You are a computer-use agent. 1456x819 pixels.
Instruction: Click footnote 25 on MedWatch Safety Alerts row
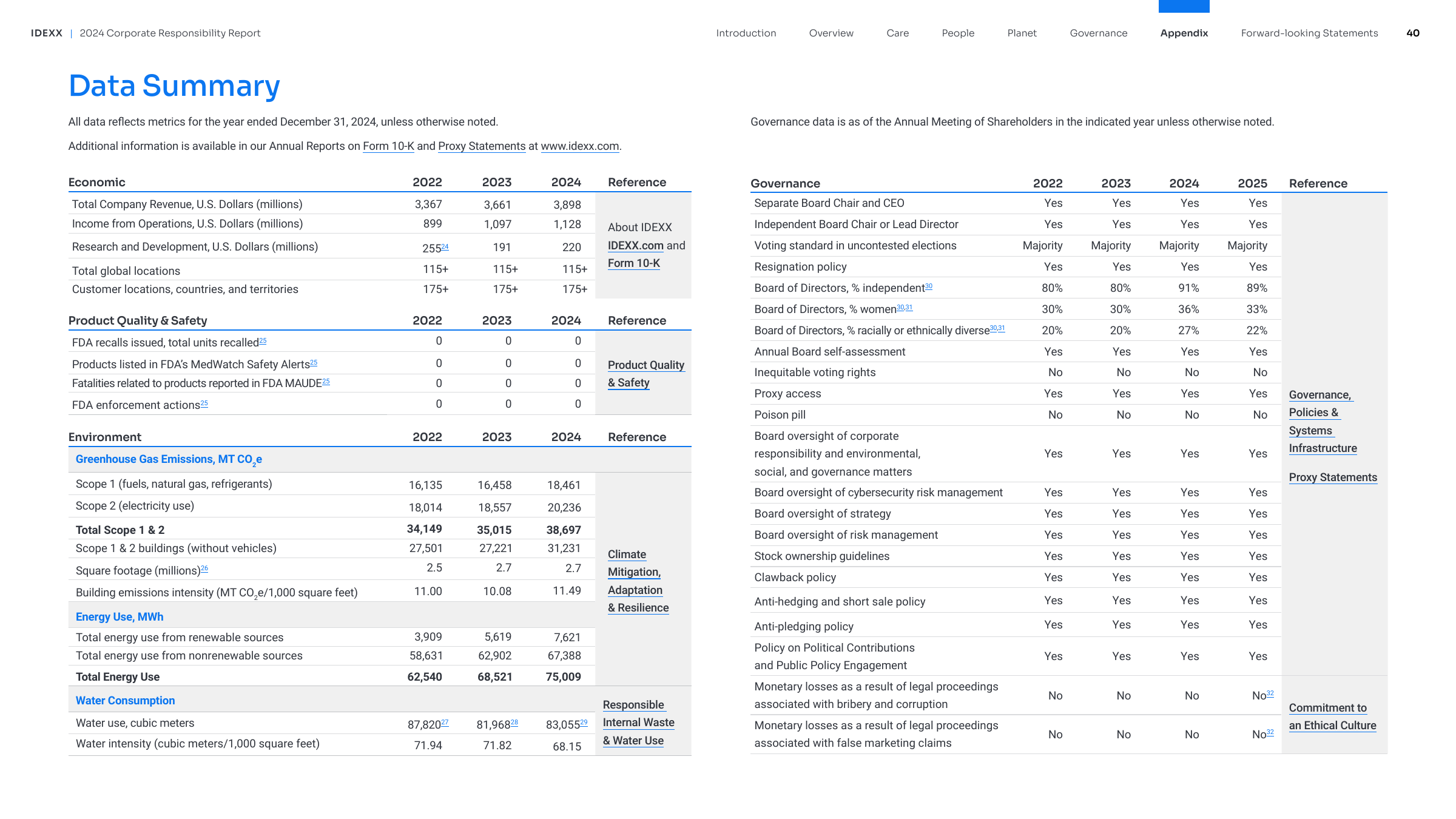point(314,363)
